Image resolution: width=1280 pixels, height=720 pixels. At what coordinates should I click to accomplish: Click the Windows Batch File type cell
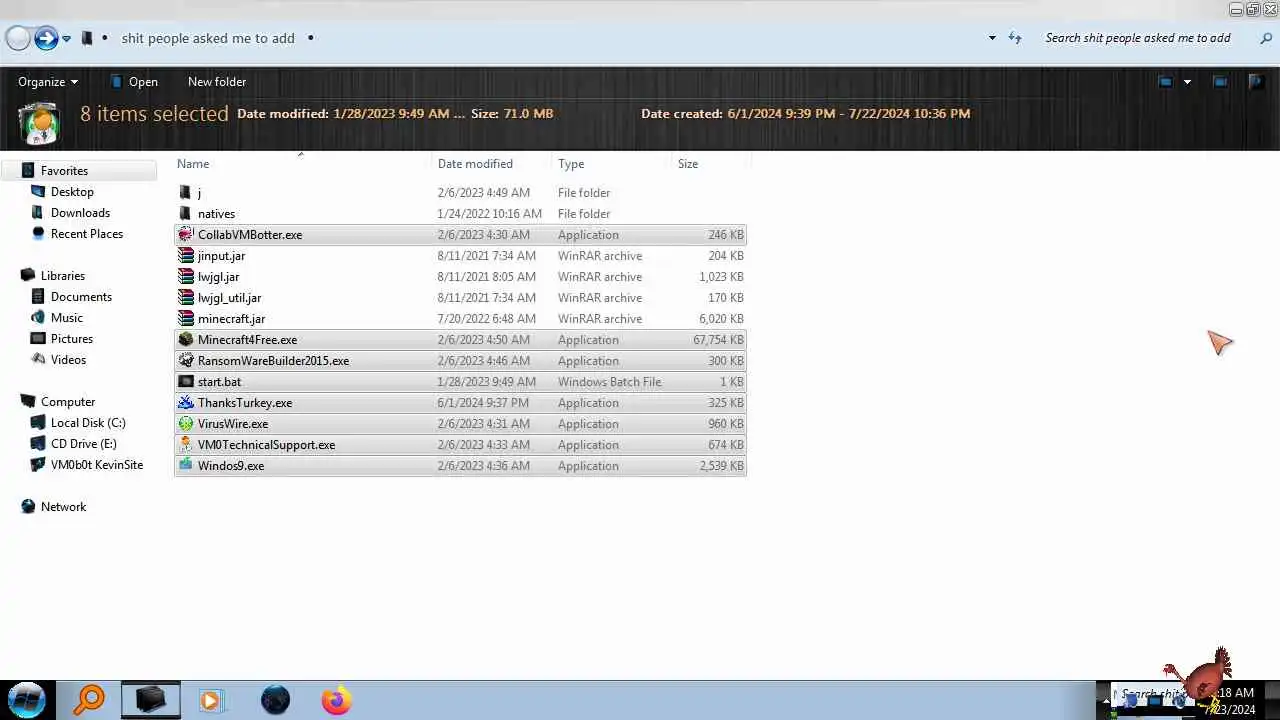pos(609,382)
